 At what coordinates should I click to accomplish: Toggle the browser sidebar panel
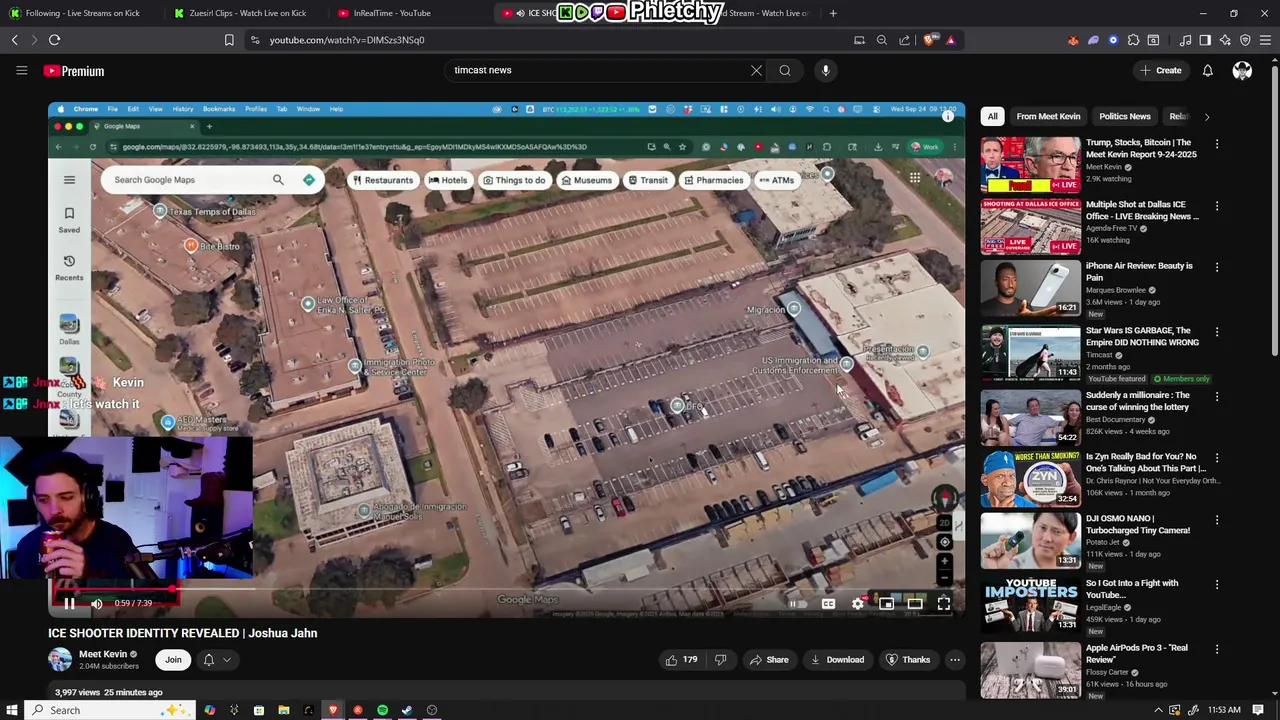[1205, 40]
